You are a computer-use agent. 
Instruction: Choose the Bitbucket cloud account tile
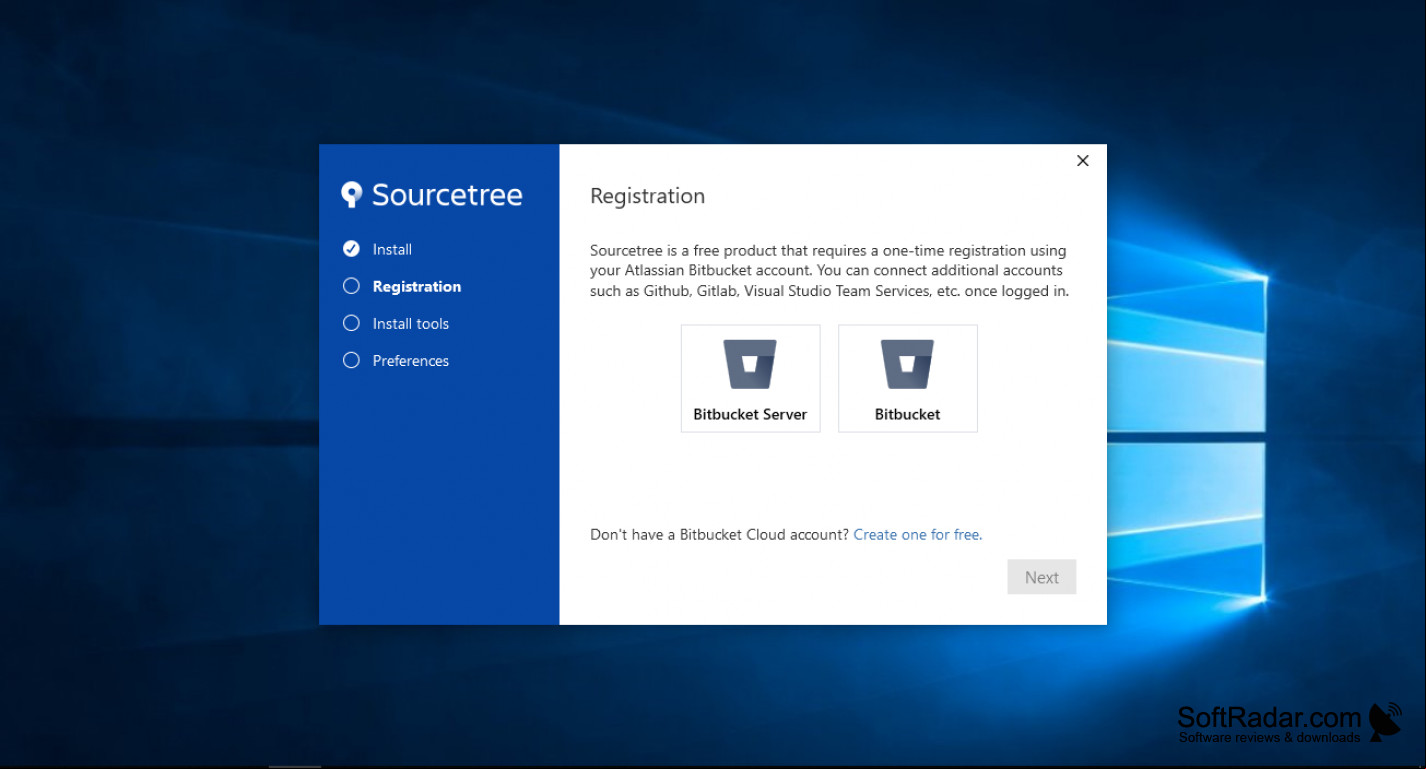click(907, 378)
